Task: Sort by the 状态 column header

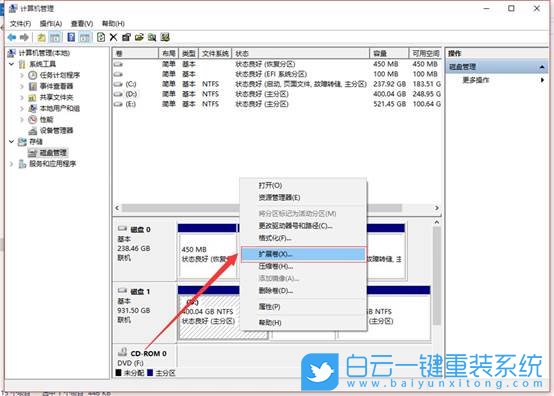Action: (301, 53)
